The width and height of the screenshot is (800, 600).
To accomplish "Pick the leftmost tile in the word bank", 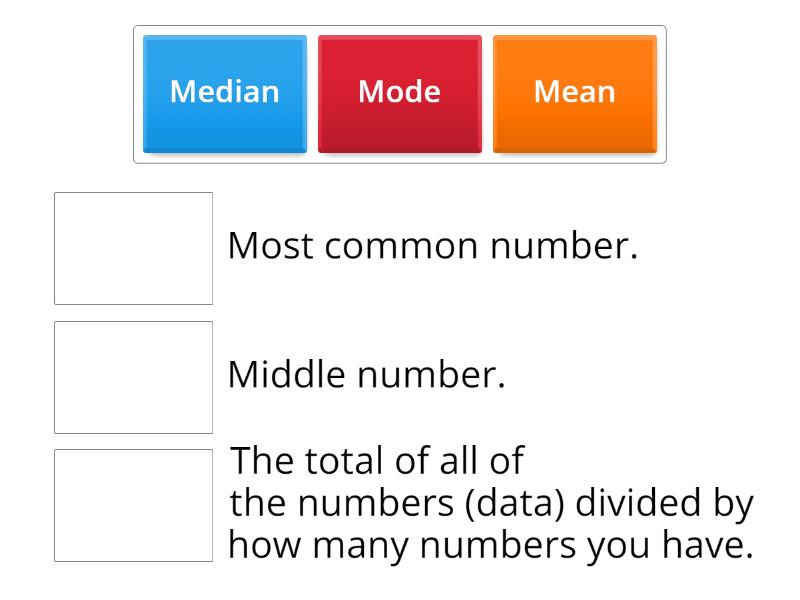I will click(223, 92).
